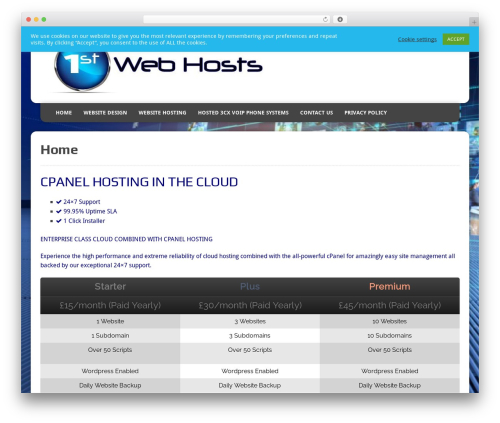Select the Premium plan header
500x423 pixels.
pyautogui.click(x=390, y=286)
